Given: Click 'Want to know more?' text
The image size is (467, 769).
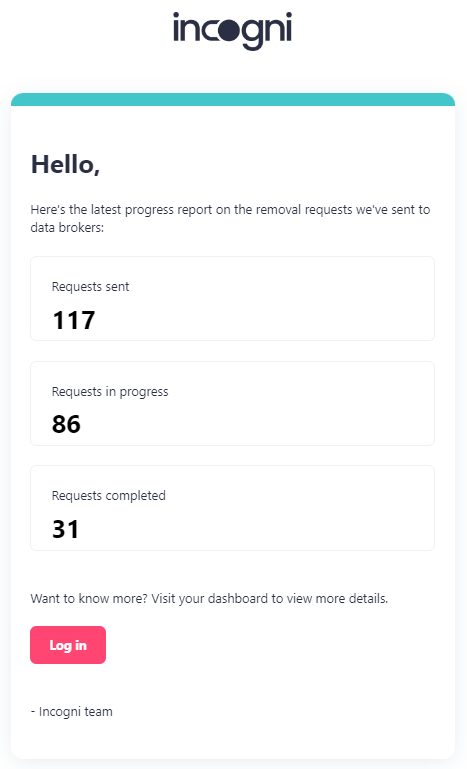Looking at the screenshot, I should click(89, 599).
